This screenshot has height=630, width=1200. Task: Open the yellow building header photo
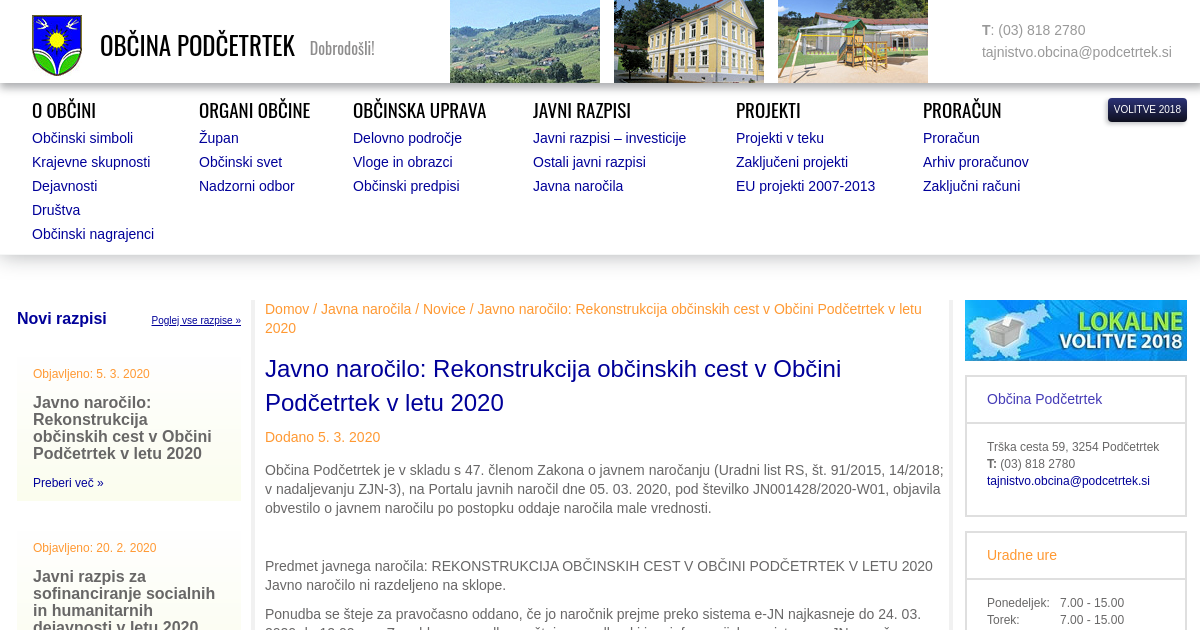click(x=688, y=41)
